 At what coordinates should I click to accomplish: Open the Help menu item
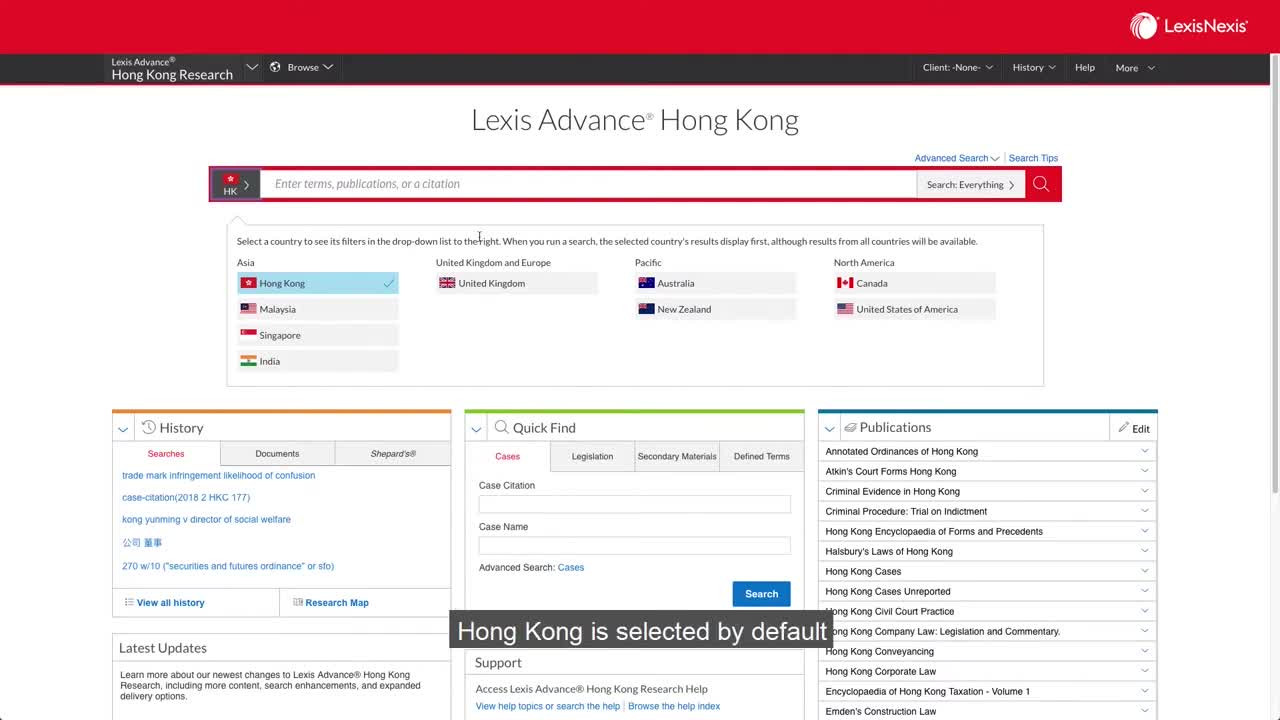pyautogui.click(x=1084, y=67)
